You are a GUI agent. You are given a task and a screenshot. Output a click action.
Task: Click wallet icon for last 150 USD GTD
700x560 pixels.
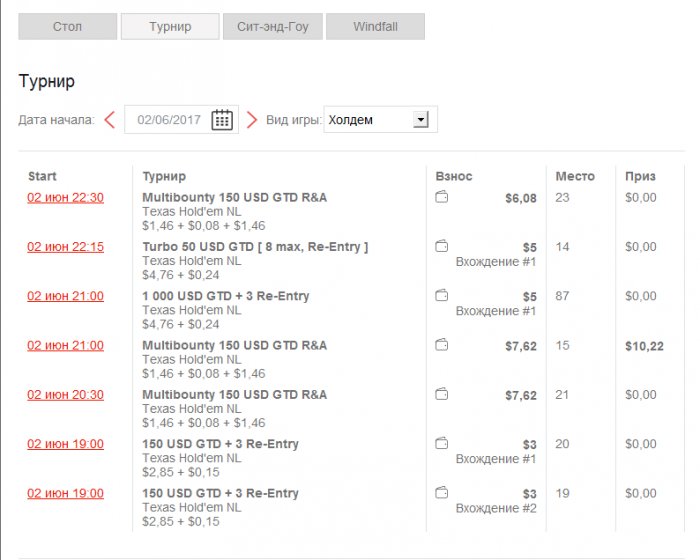[441, 492]
